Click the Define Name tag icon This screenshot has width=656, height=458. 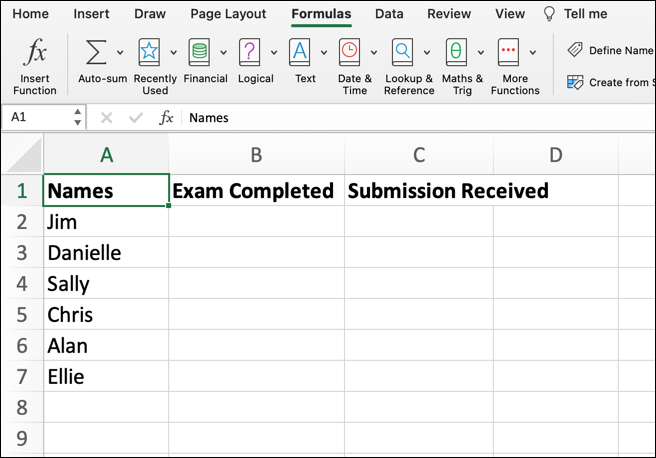pos(575,50)
